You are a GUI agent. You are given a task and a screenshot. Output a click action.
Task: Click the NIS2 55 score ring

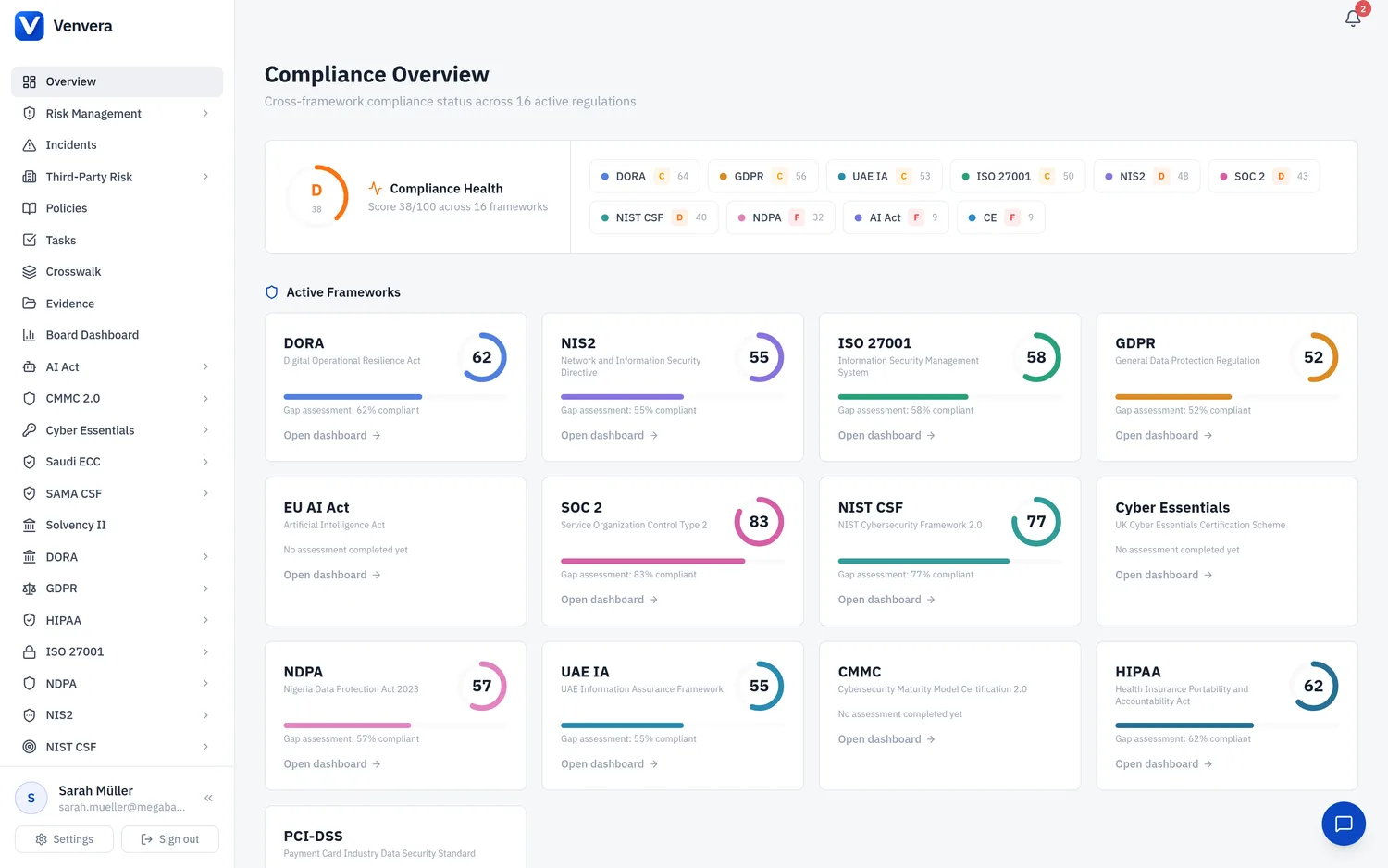759,357
